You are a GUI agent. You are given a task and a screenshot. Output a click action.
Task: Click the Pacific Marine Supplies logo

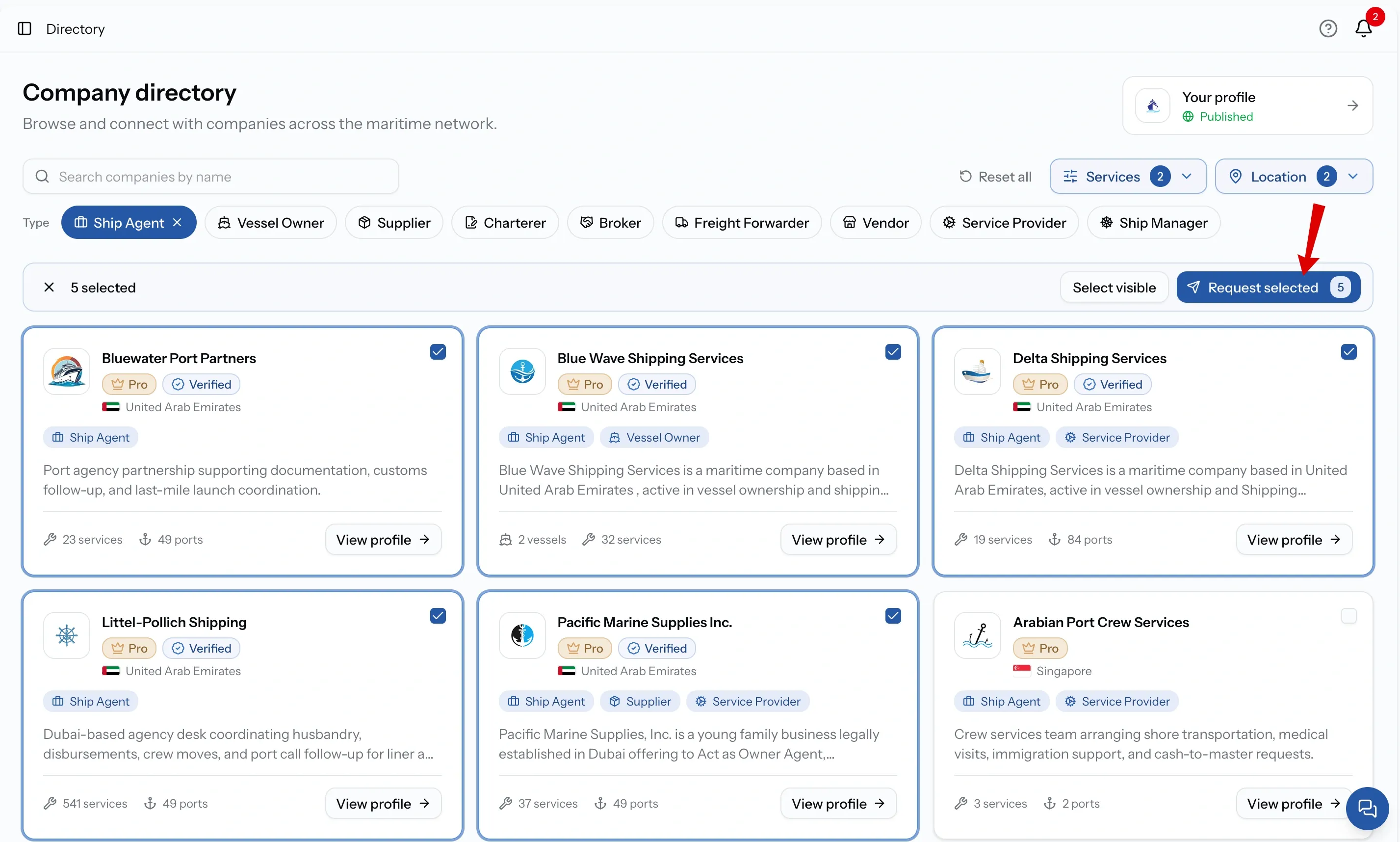522,635
